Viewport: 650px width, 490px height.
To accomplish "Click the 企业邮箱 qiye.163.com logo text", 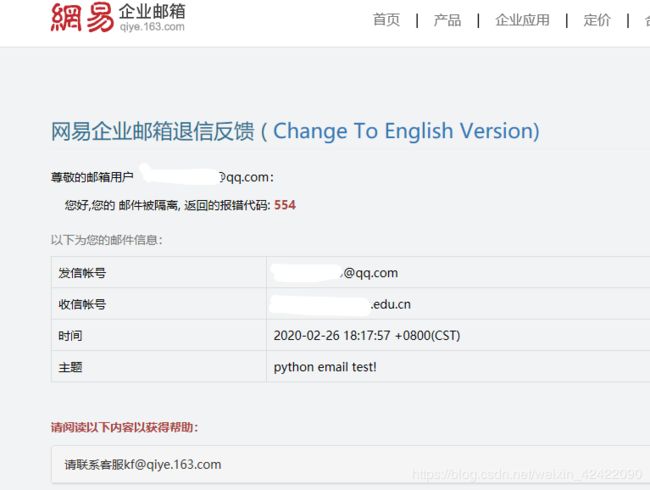I will tap(152, 18).
